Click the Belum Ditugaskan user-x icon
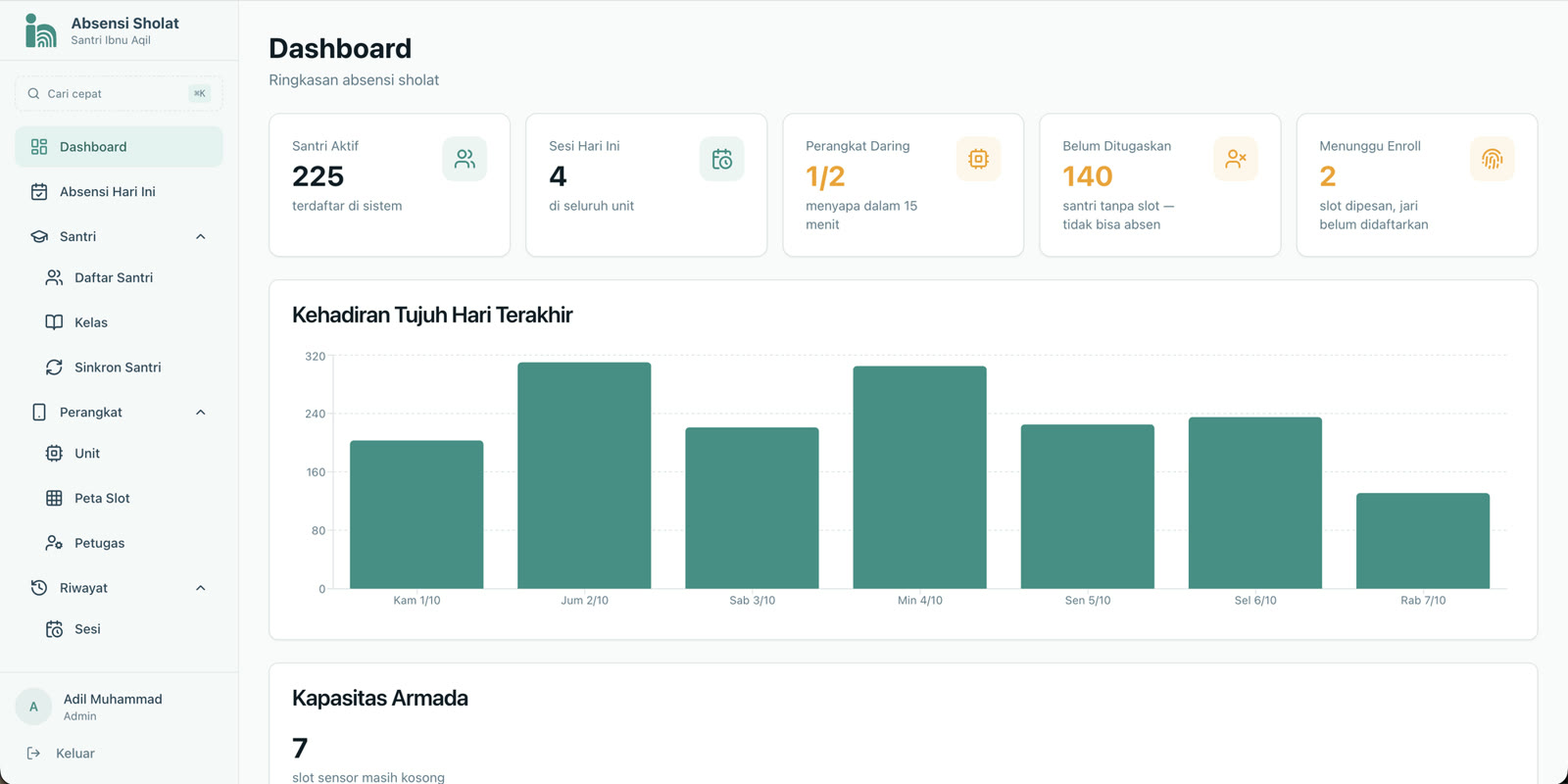This screenshot has height=784, width=1568. tap(1235, 159)
